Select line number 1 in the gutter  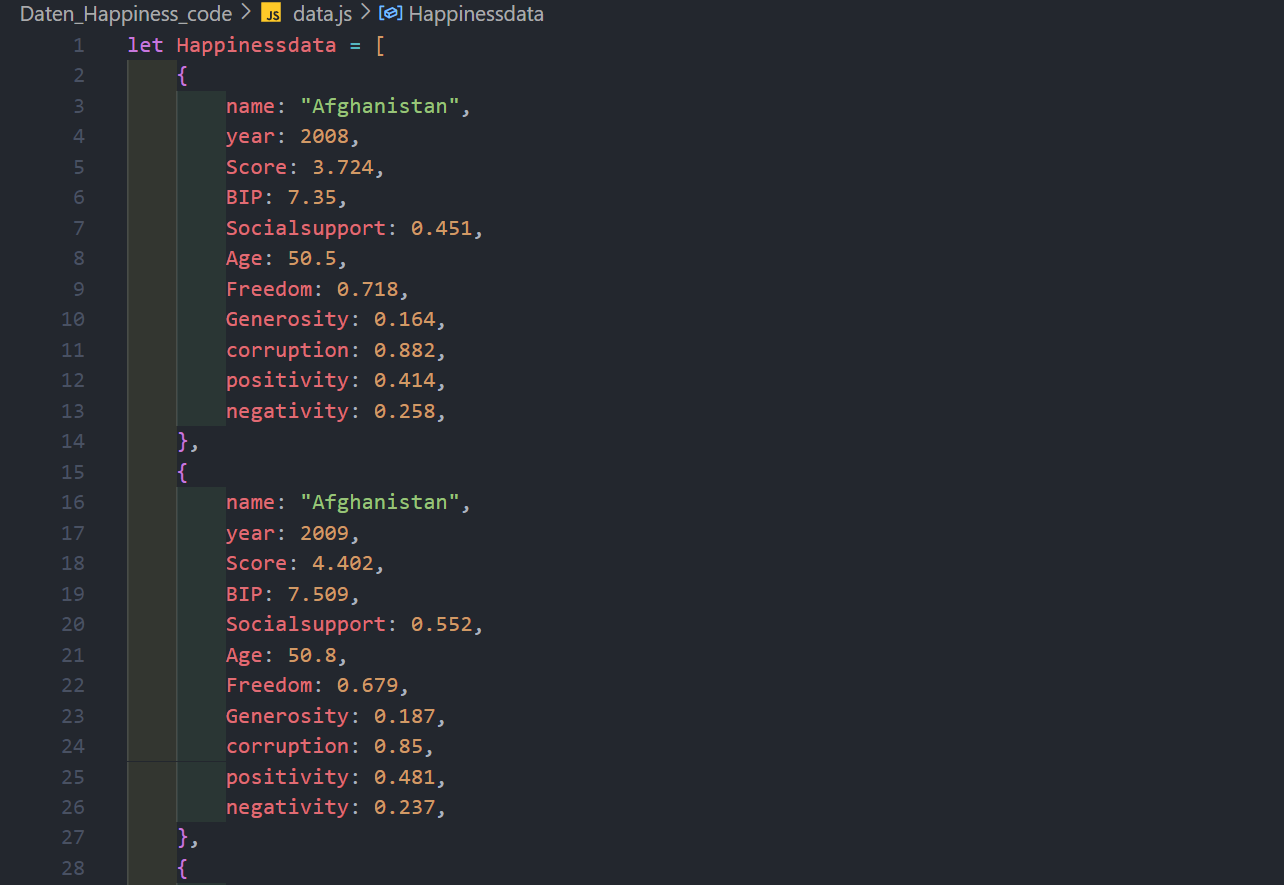pos(78,45)
